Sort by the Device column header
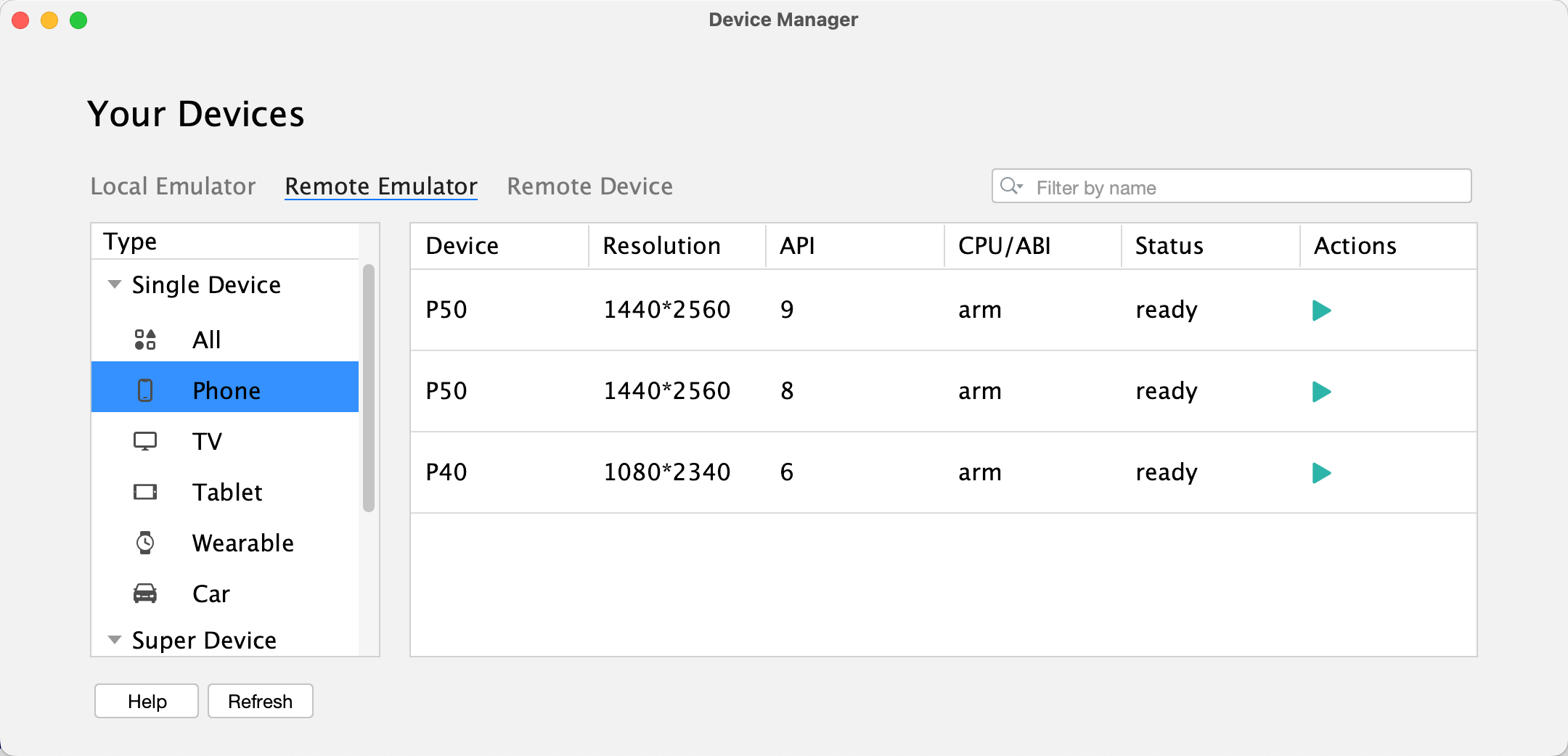 (x=499, y=246)
